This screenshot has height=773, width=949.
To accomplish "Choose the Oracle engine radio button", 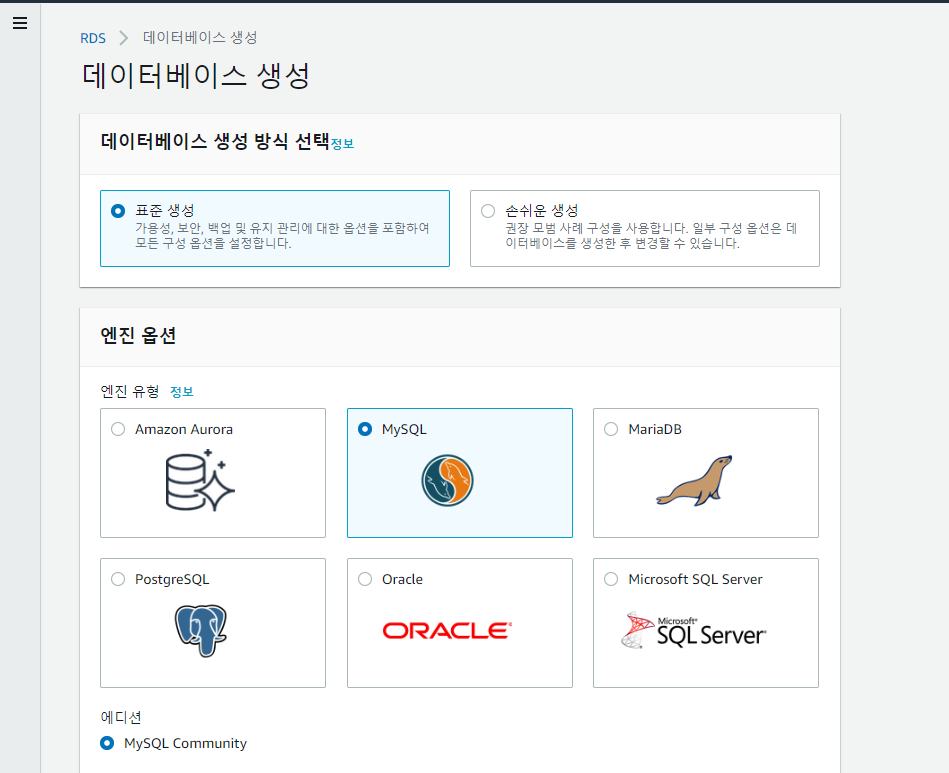I will coord(365,579).
